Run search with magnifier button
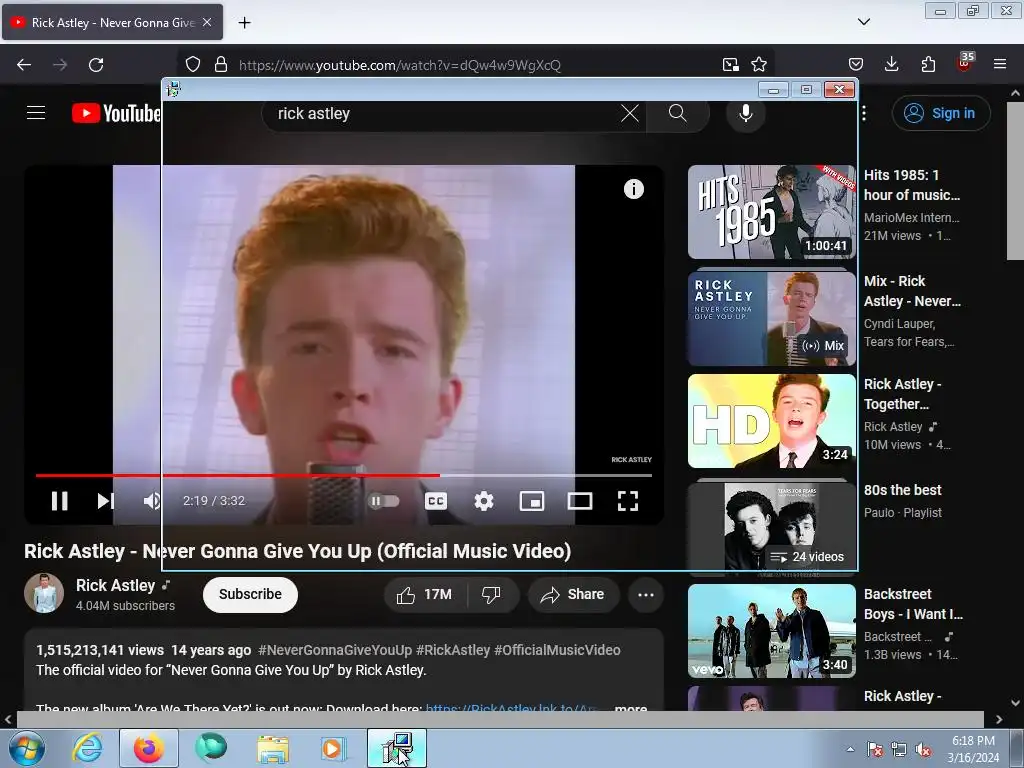The width and height of the screenshot is (1024, 768). point(678,113)
